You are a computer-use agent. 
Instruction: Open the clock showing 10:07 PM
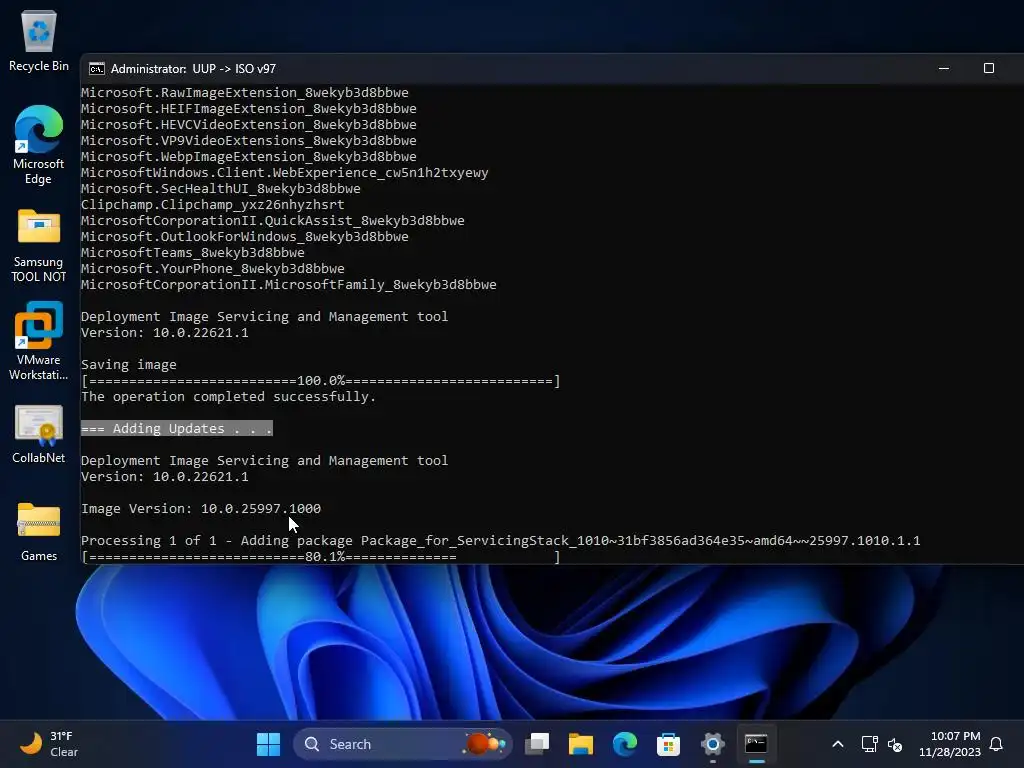click(950, 744)
